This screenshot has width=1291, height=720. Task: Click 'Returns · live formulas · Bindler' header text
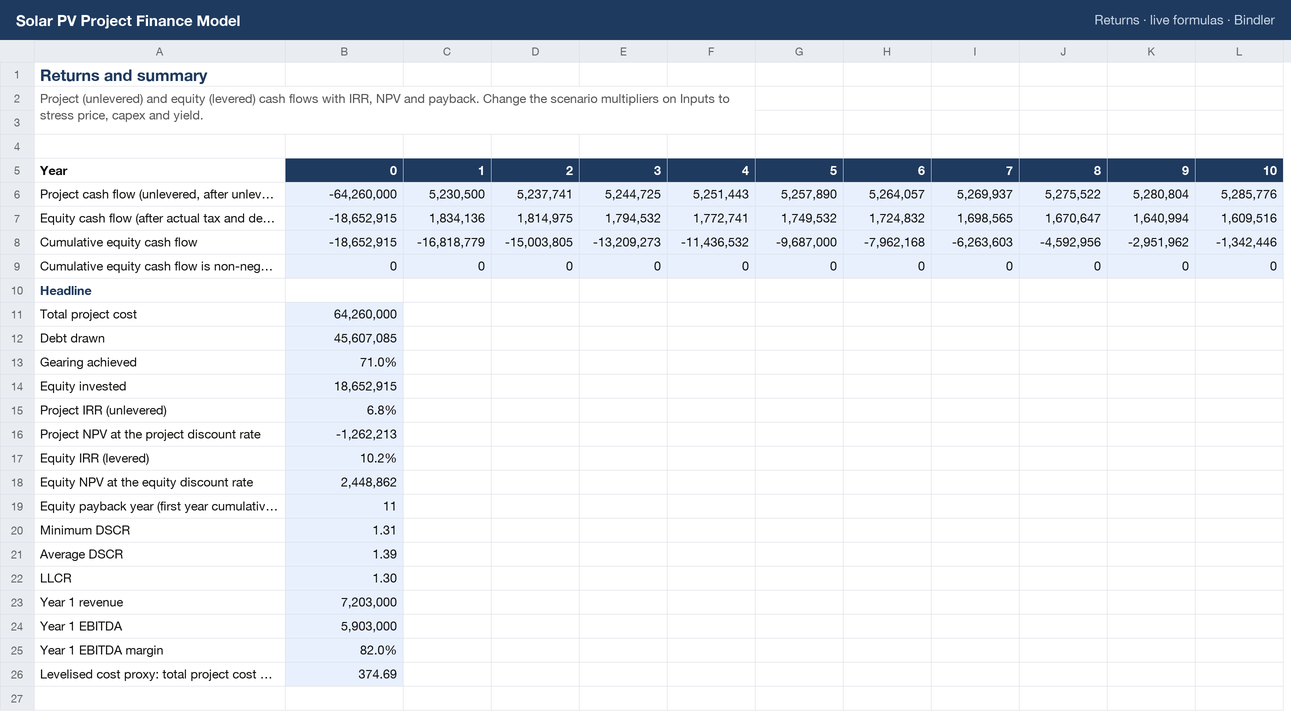[1184, 20]
